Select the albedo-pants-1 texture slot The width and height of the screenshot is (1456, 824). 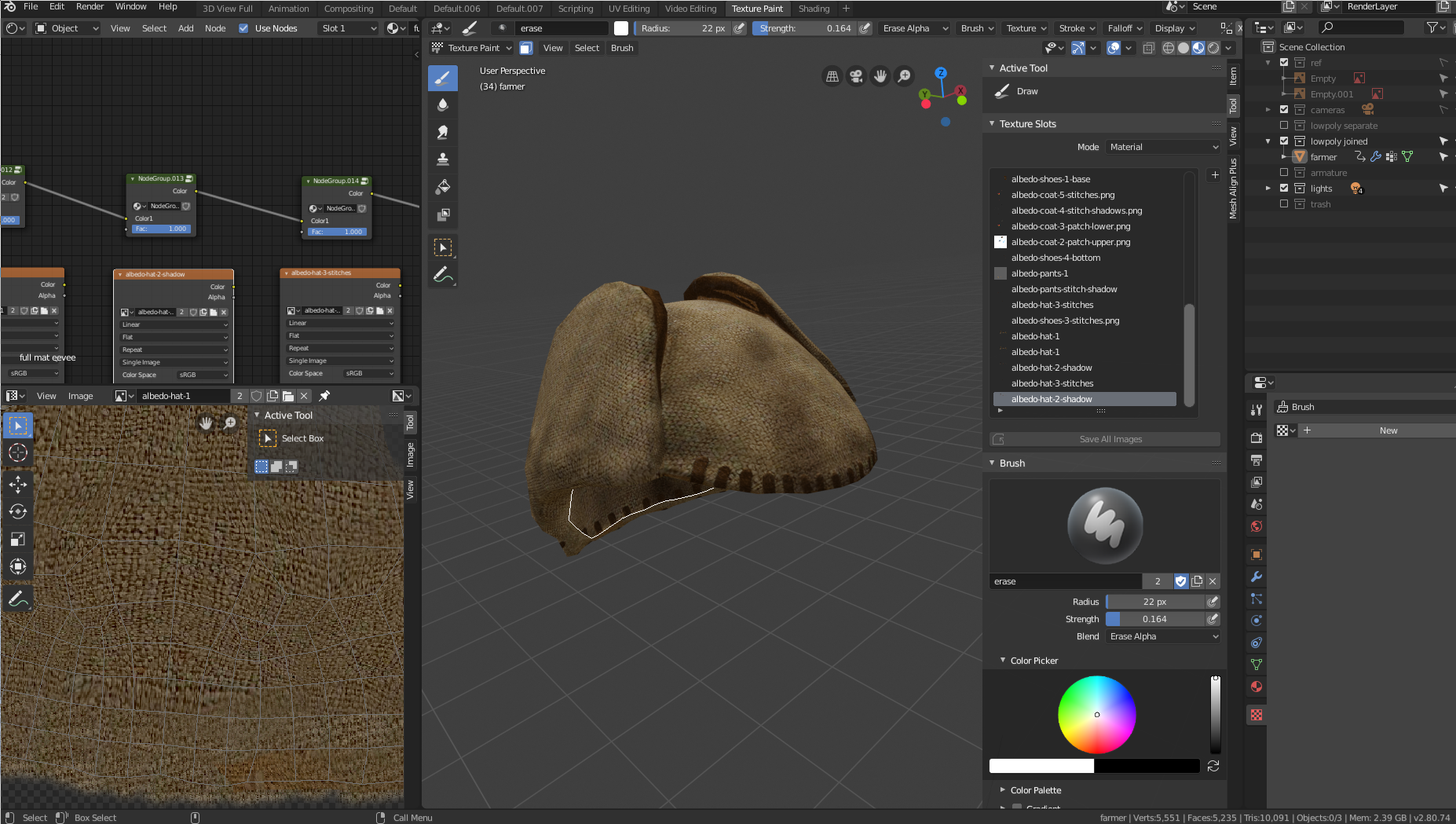[1085, 273]
